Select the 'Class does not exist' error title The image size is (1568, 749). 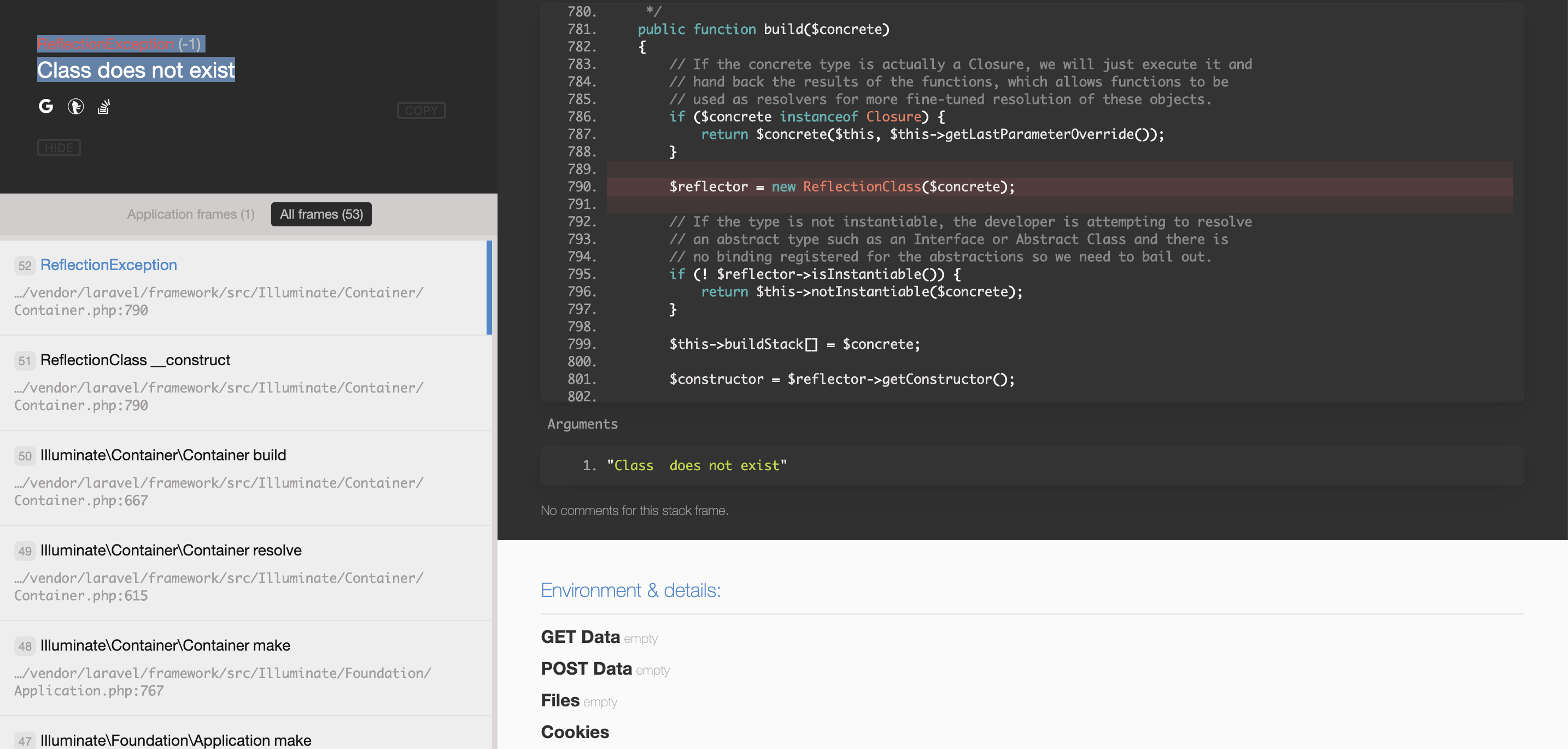pyautogui.click(x=136, y=70)
